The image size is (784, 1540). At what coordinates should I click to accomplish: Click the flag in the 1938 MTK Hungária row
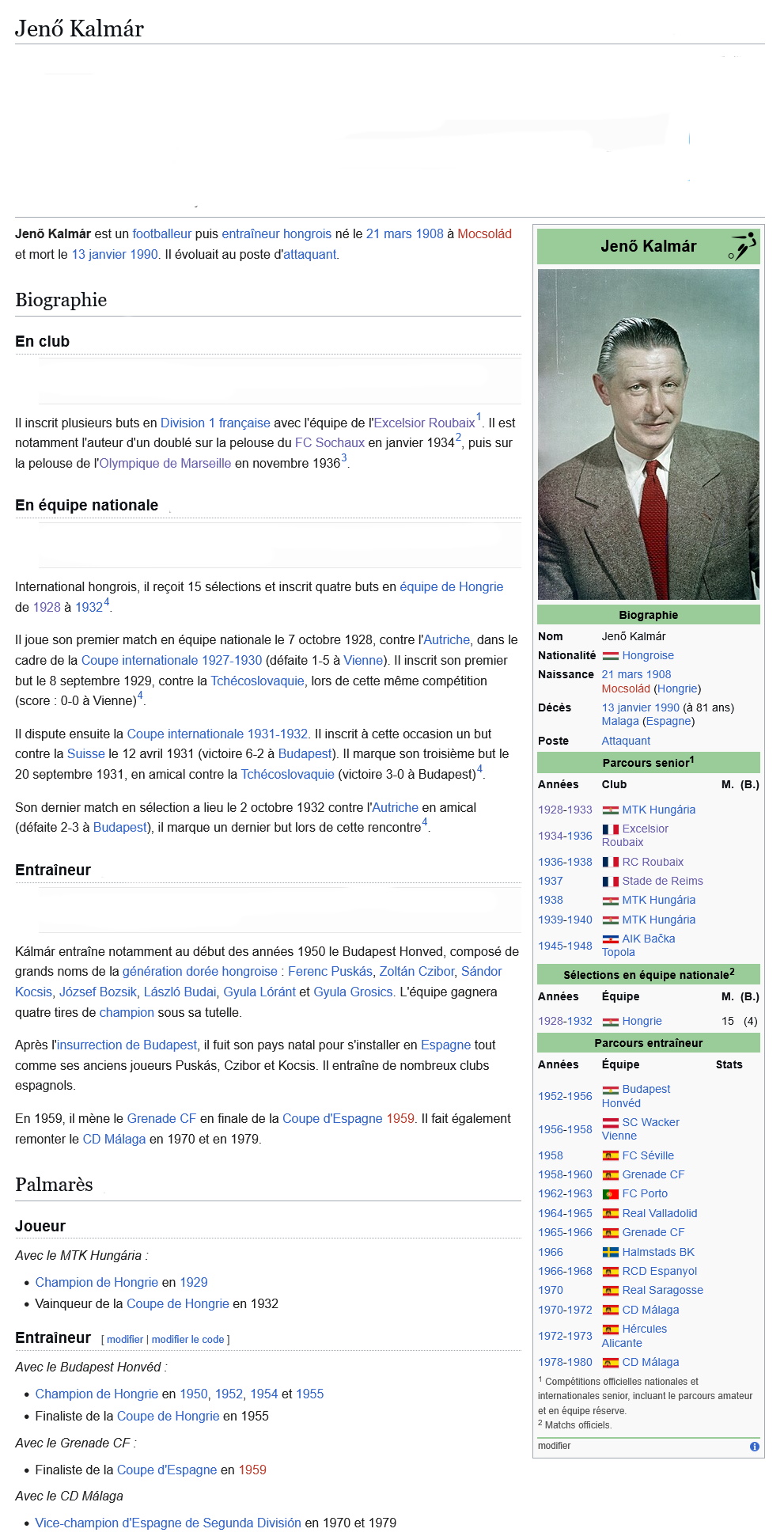pyautogui.click(x=610, y=900)
